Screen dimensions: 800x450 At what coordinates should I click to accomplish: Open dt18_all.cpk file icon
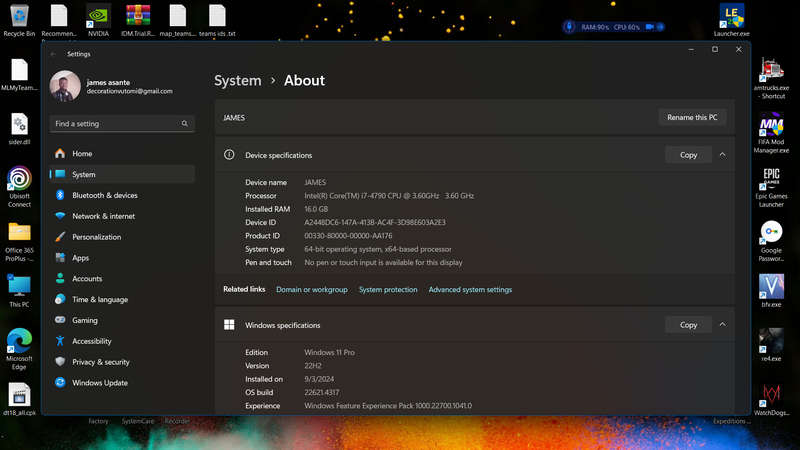[19, 399]
